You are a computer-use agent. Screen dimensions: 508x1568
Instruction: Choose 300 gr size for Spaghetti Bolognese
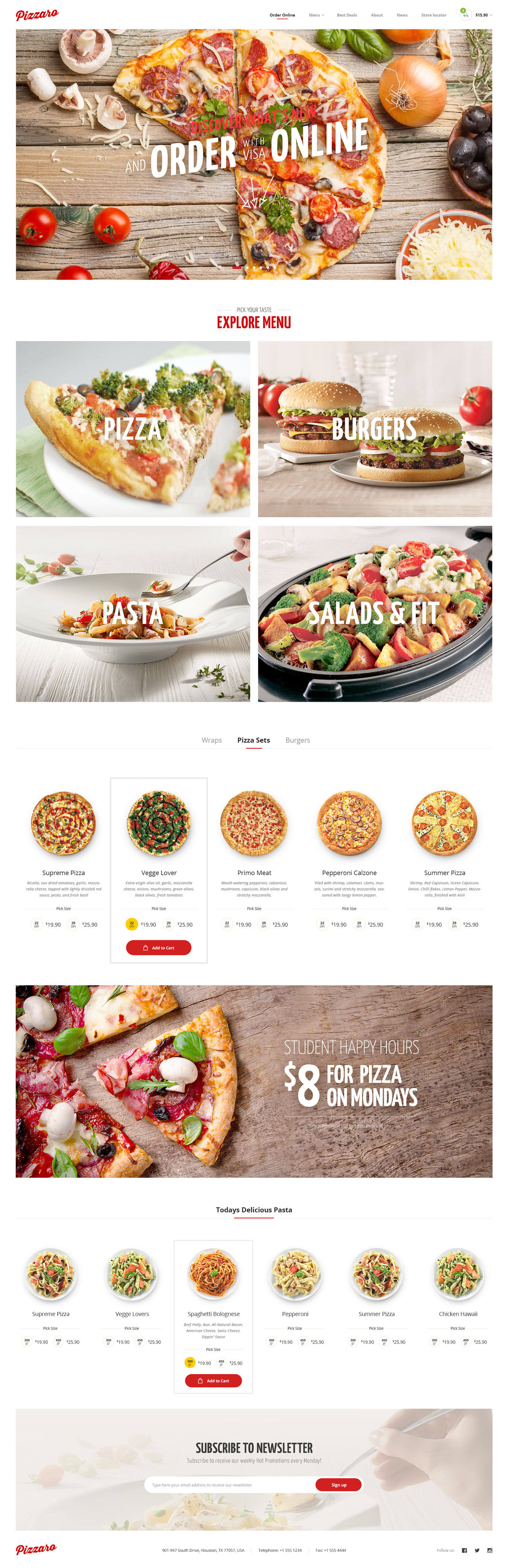point(190,1362)
